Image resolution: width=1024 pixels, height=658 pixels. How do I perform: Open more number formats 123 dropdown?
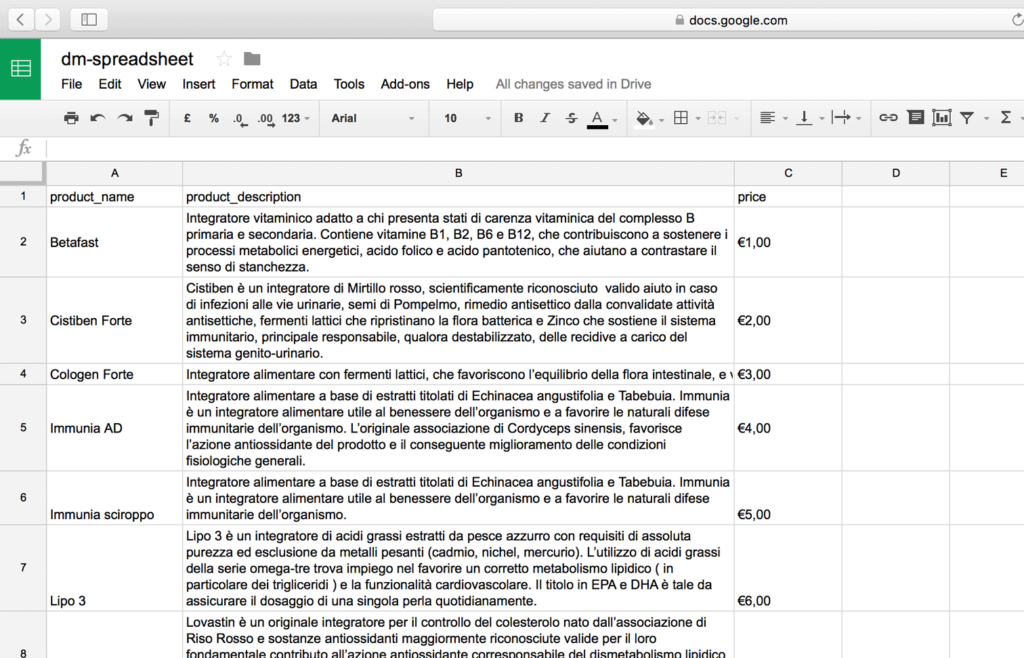pyautogui.click(x=295, y=118)
